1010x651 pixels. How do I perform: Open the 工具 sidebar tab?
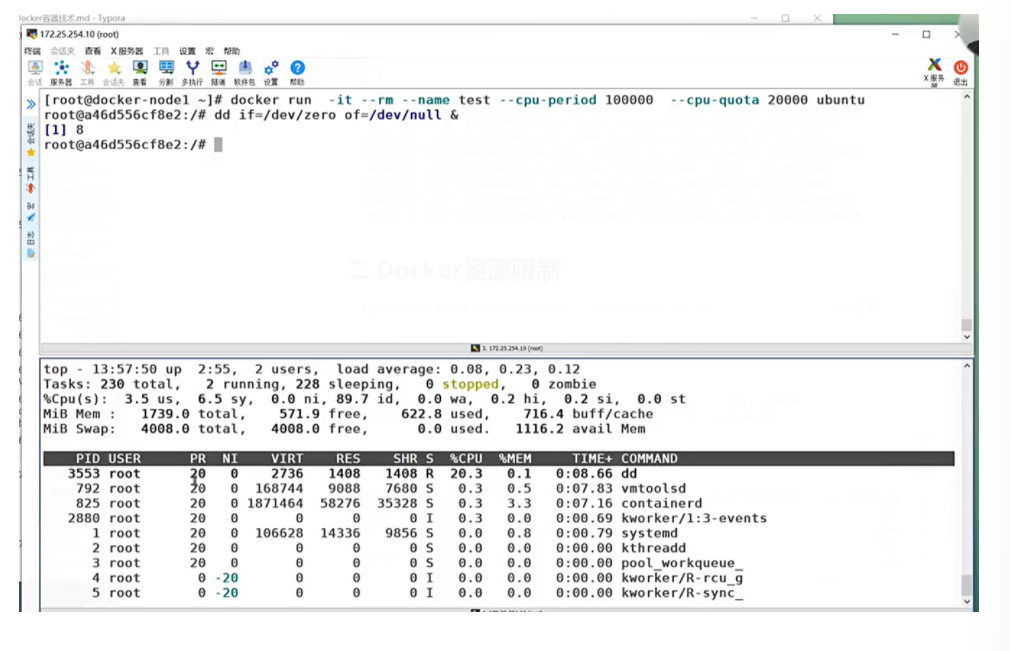click(x=30, y=180)
